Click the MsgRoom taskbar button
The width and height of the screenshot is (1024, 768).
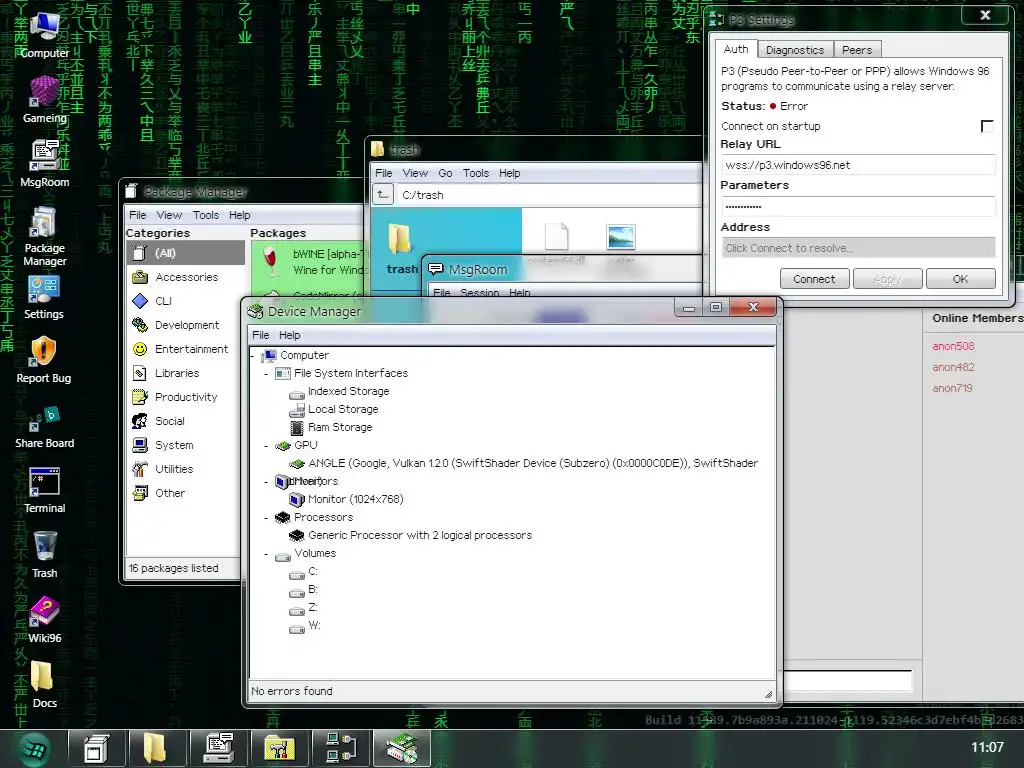(x=219, y=748)
